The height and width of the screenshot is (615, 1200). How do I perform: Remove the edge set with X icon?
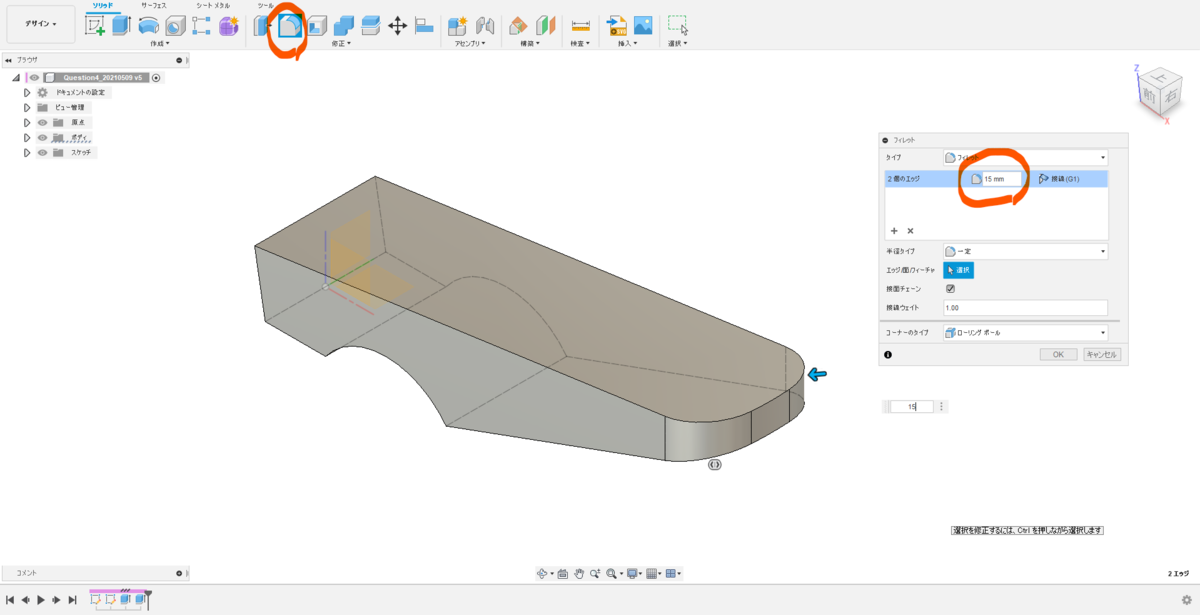[x=910, y=230]
